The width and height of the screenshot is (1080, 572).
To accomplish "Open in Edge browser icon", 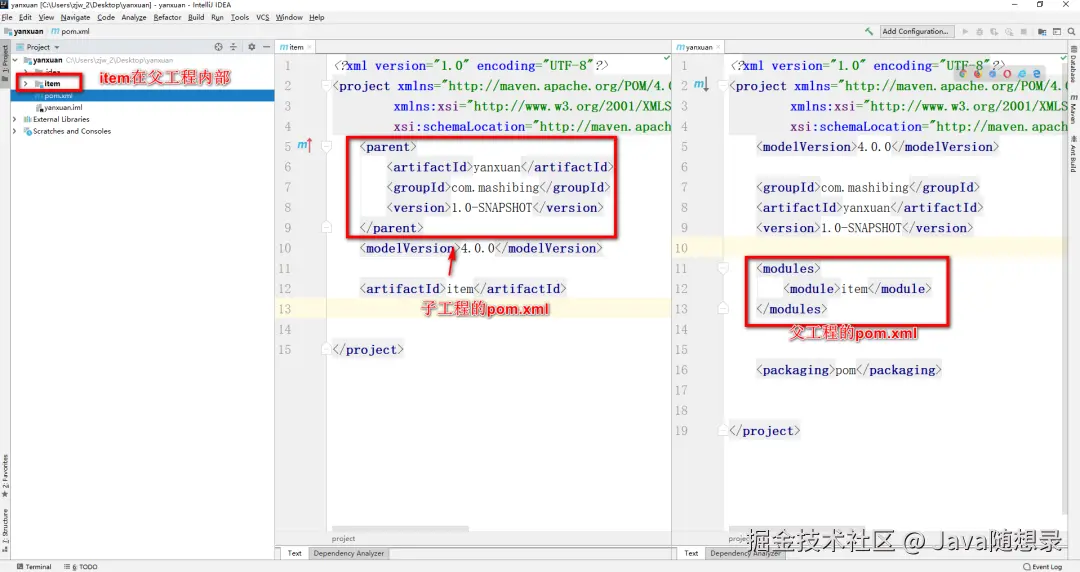I will click(x=1037, y=74).
